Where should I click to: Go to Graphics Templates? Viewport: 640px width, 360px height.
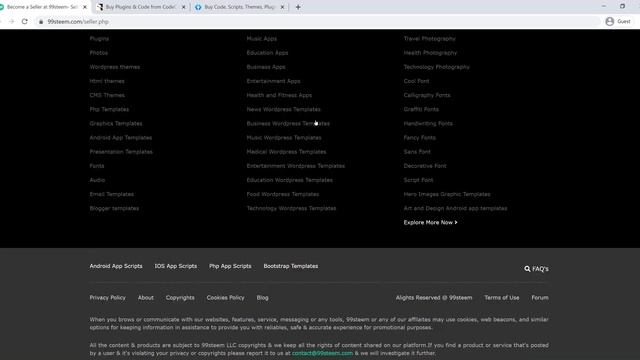(116, 124)
